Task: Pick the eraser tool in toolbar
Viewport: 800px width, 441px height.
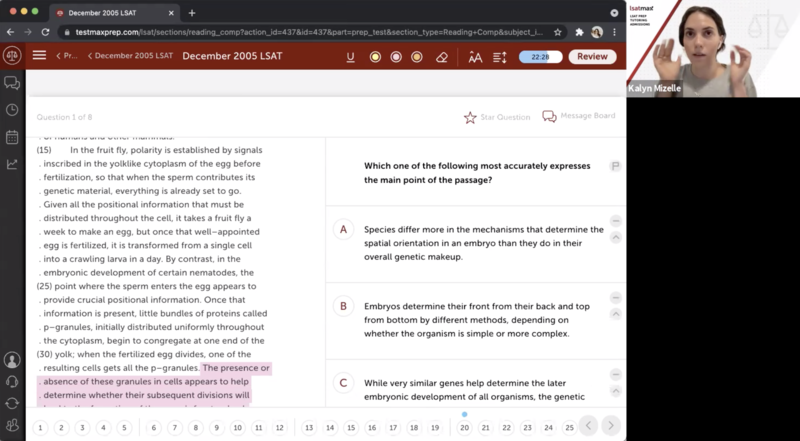Action: pos(441,57)
